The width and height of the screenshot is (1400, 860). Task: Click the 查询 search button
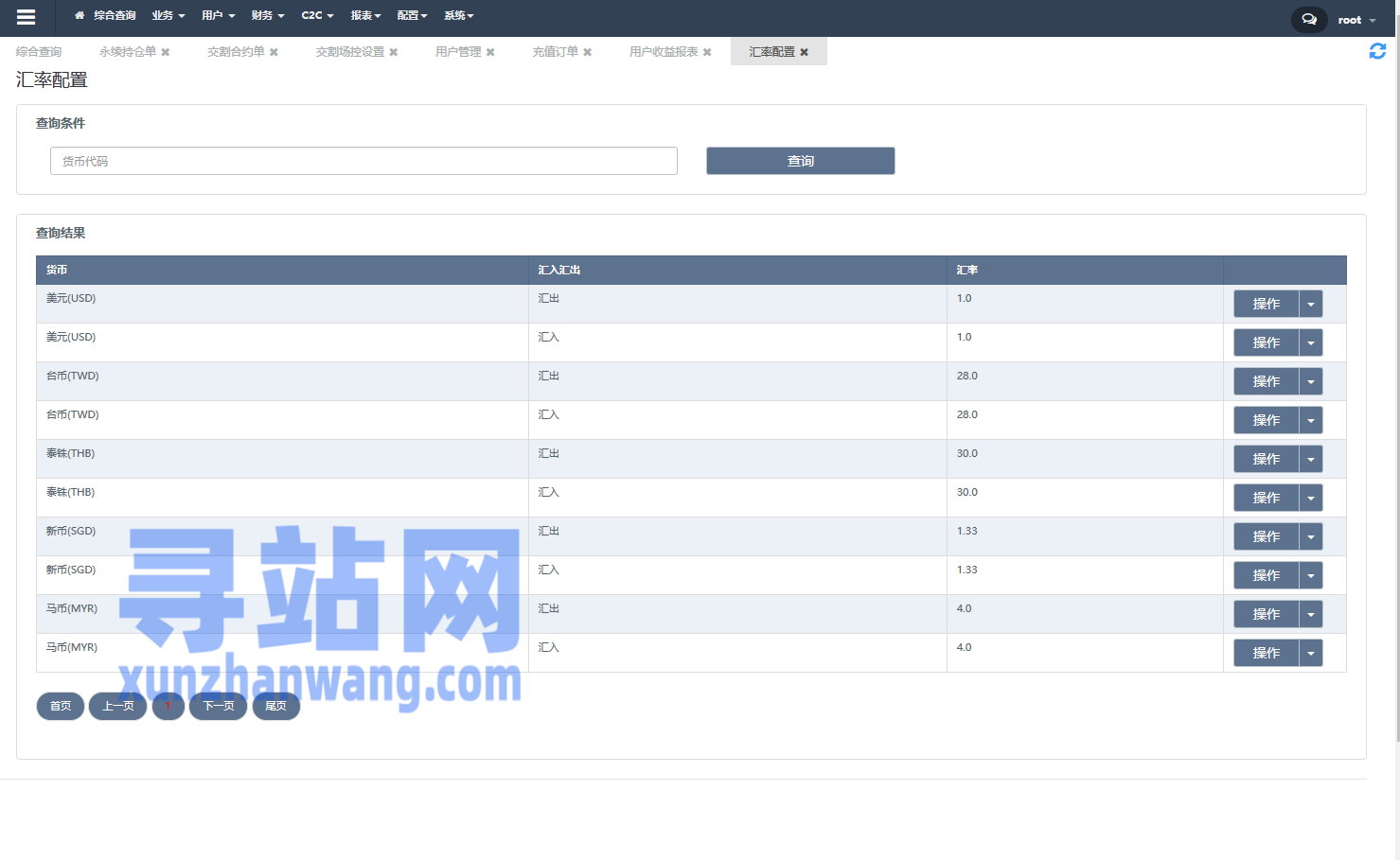pyautogui.click(x=801, y=161)
